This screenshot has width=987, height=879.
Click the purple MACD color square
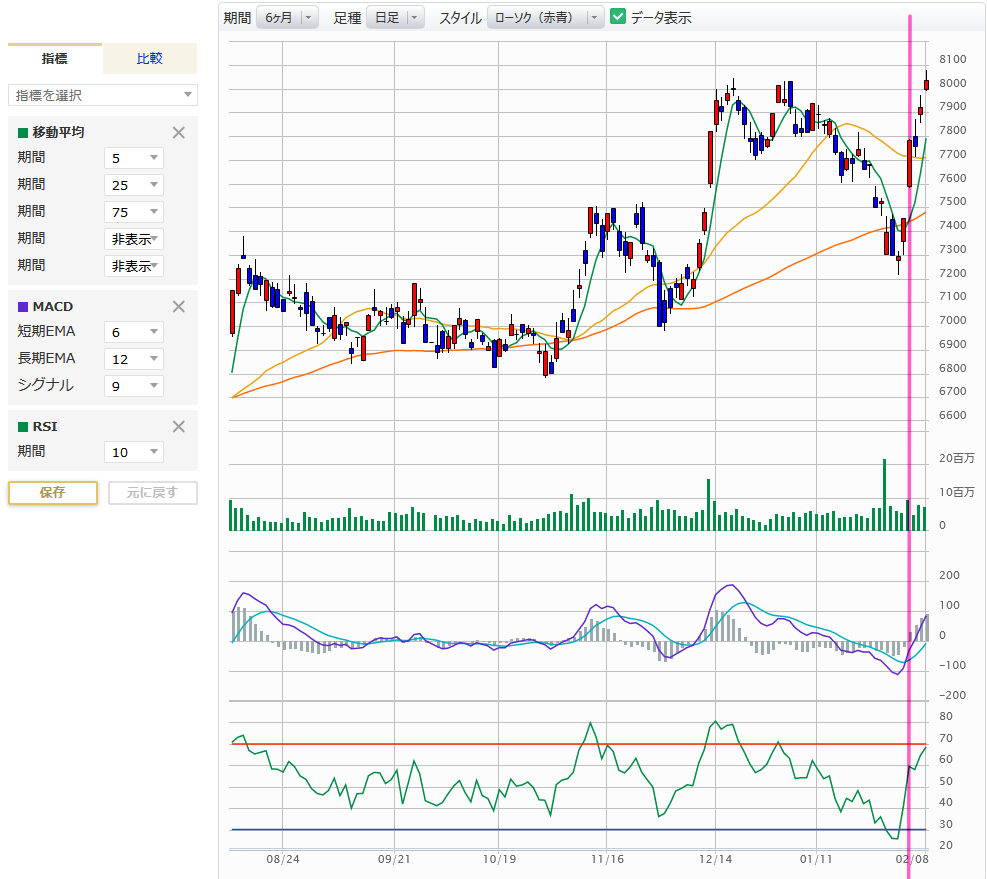[x=23, y=307]
